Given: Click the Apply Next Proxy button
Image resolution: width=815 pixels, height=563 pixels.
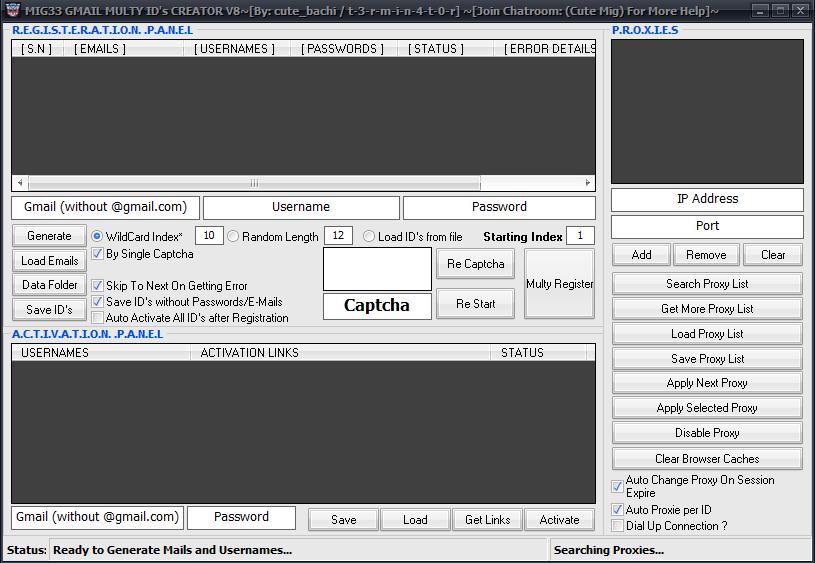Looking at the screenshot, I should point(707,383).
